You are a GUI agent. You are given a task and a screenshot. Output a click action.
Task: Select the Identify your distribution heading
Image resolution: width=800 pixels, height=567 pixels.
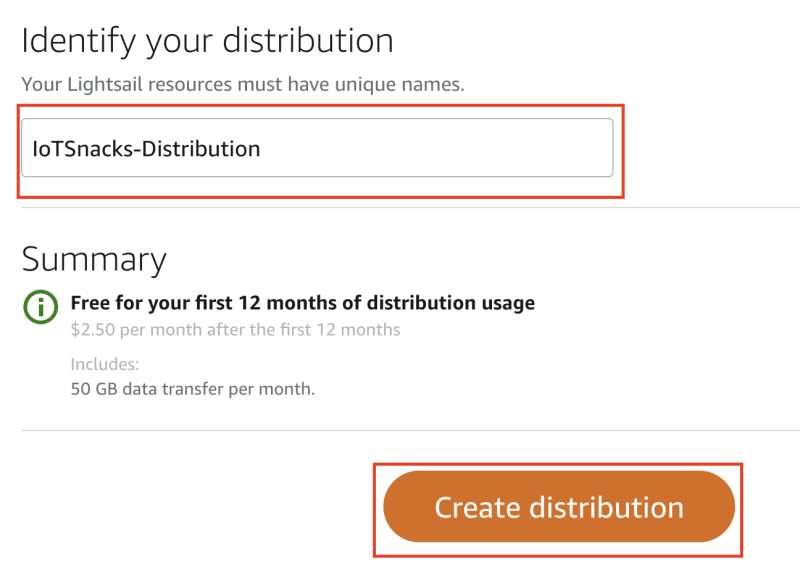[207, 41]
